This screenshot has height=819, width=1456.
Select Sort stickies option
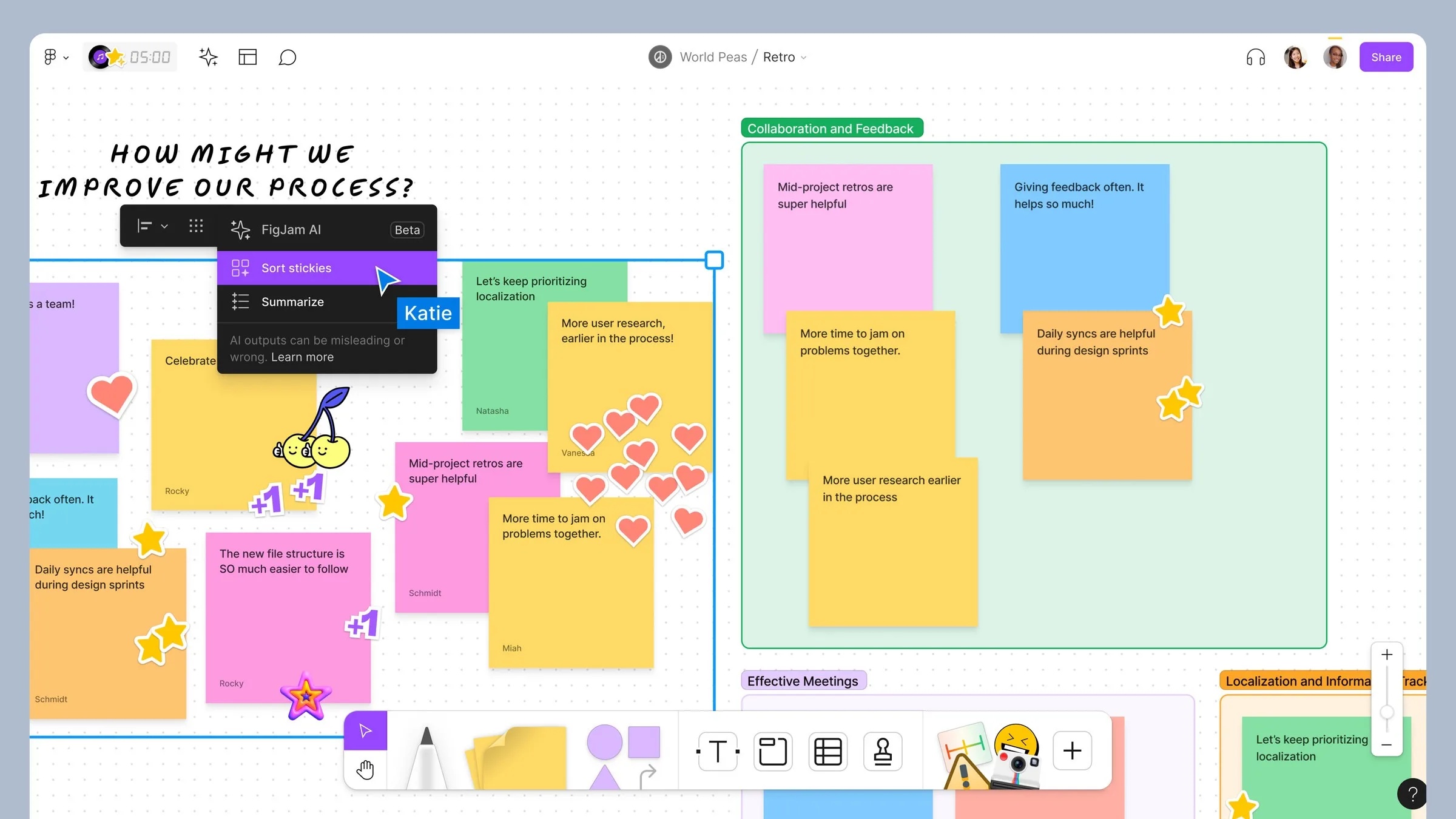(296, 267)
